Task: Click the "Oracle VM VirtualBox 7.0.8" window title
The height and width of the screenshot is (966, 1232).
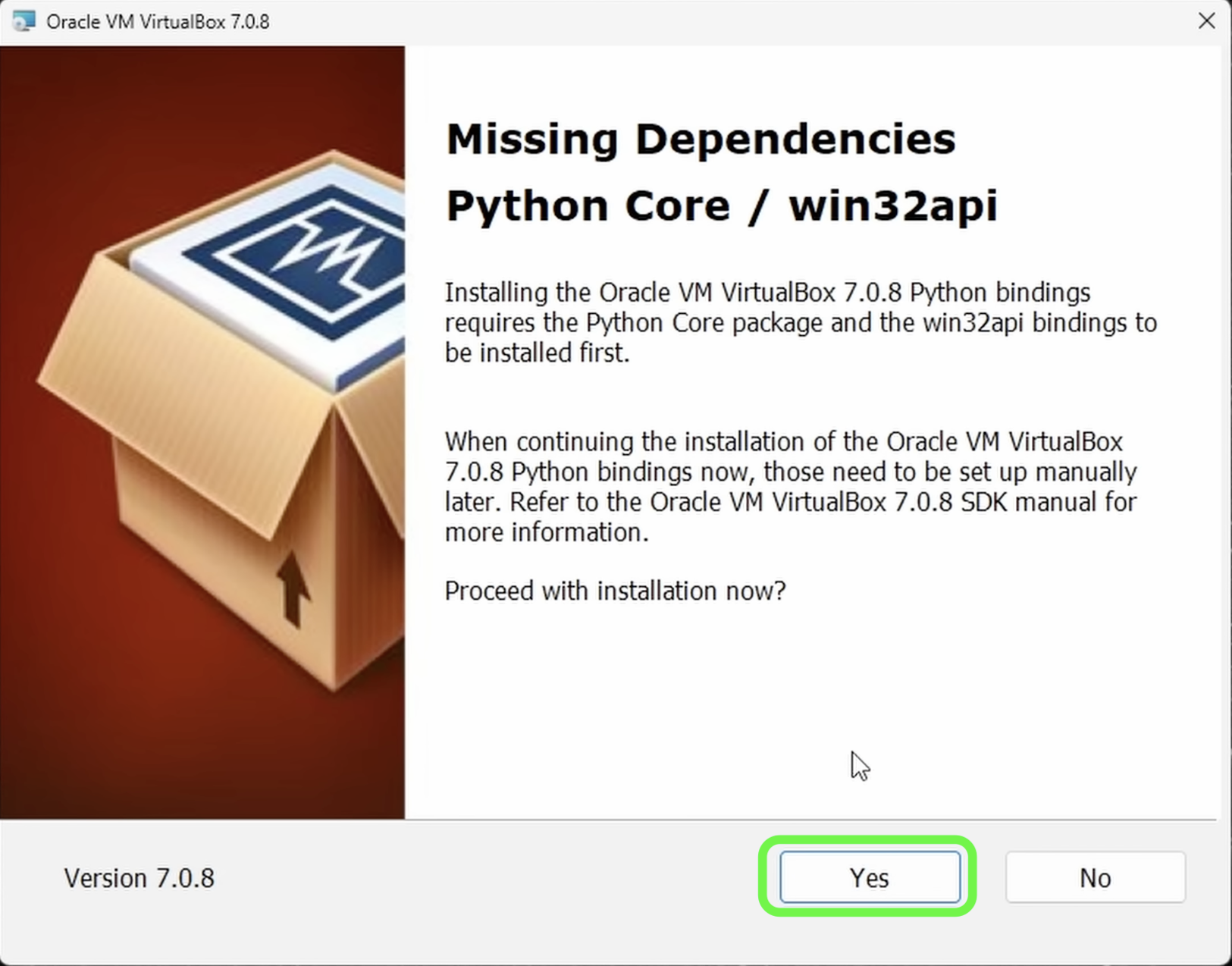Action: (158, 21)
